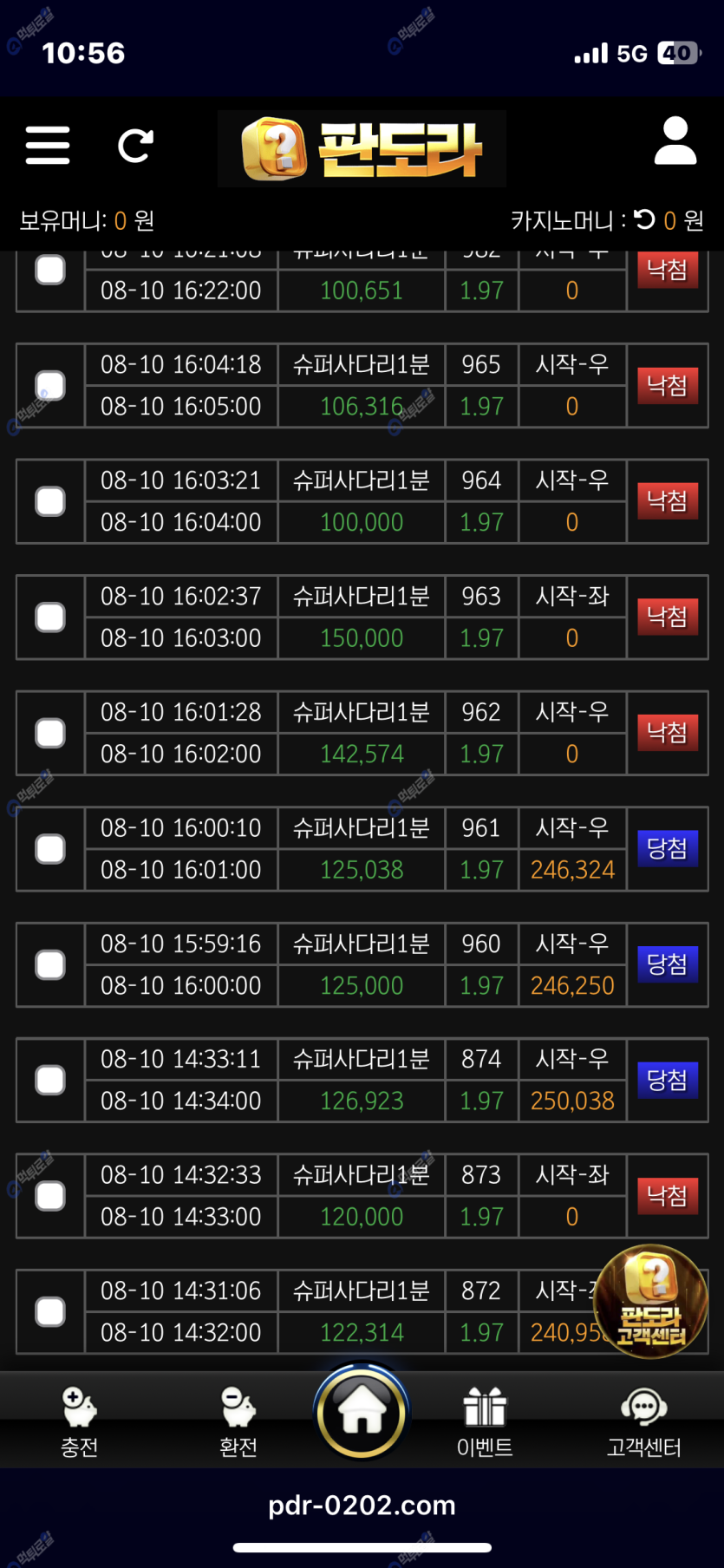Select the checkbox for round 874 bet
This screenshot has width=724, height=1568.
[x=50, y=1081]
